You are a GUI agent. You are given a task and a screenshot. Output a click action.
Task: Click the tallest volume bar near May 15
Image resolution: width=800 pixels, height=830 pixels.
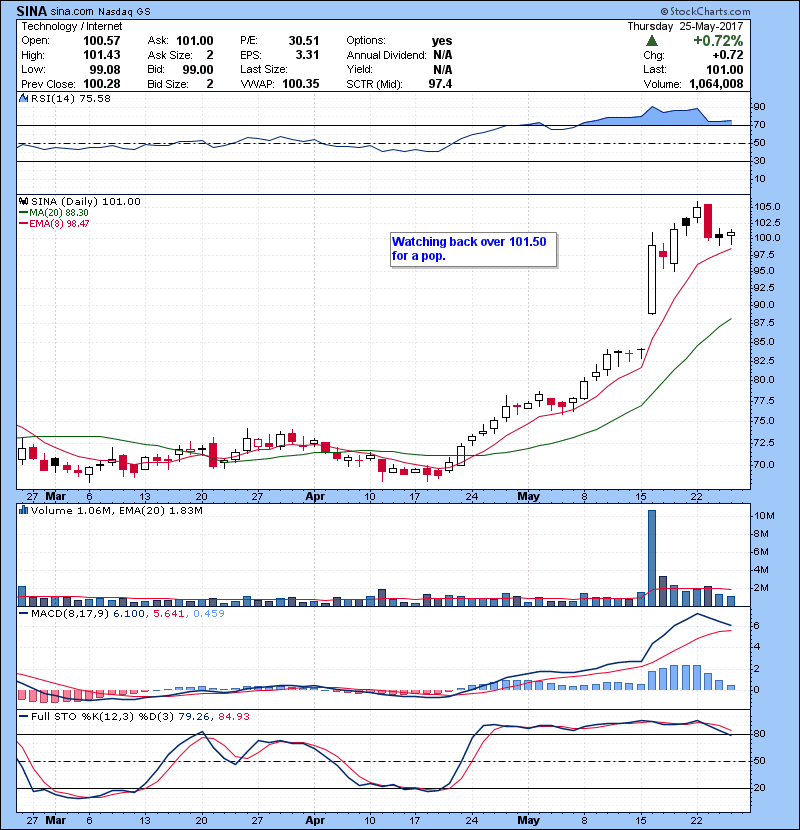point(652,558)
